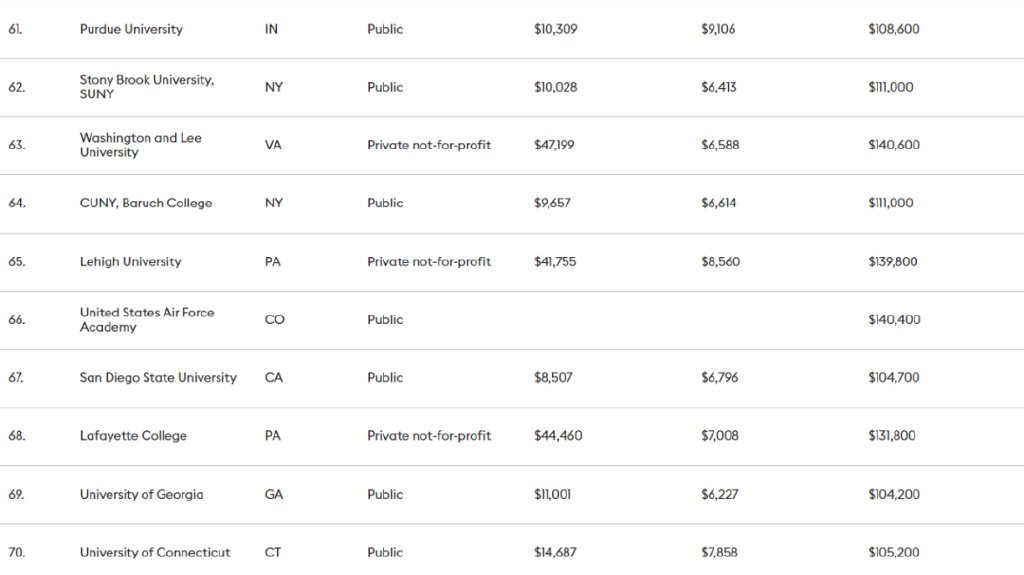Click CUNY, Baruch College name
Viewport: 1024px width, 575px height.
coord(146,203)
